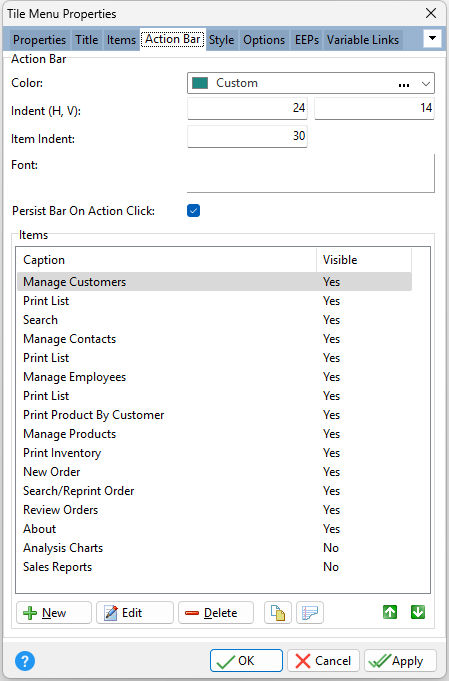Click the Delete item button
This screenshot has height=681, width=449.
(216, 612)
